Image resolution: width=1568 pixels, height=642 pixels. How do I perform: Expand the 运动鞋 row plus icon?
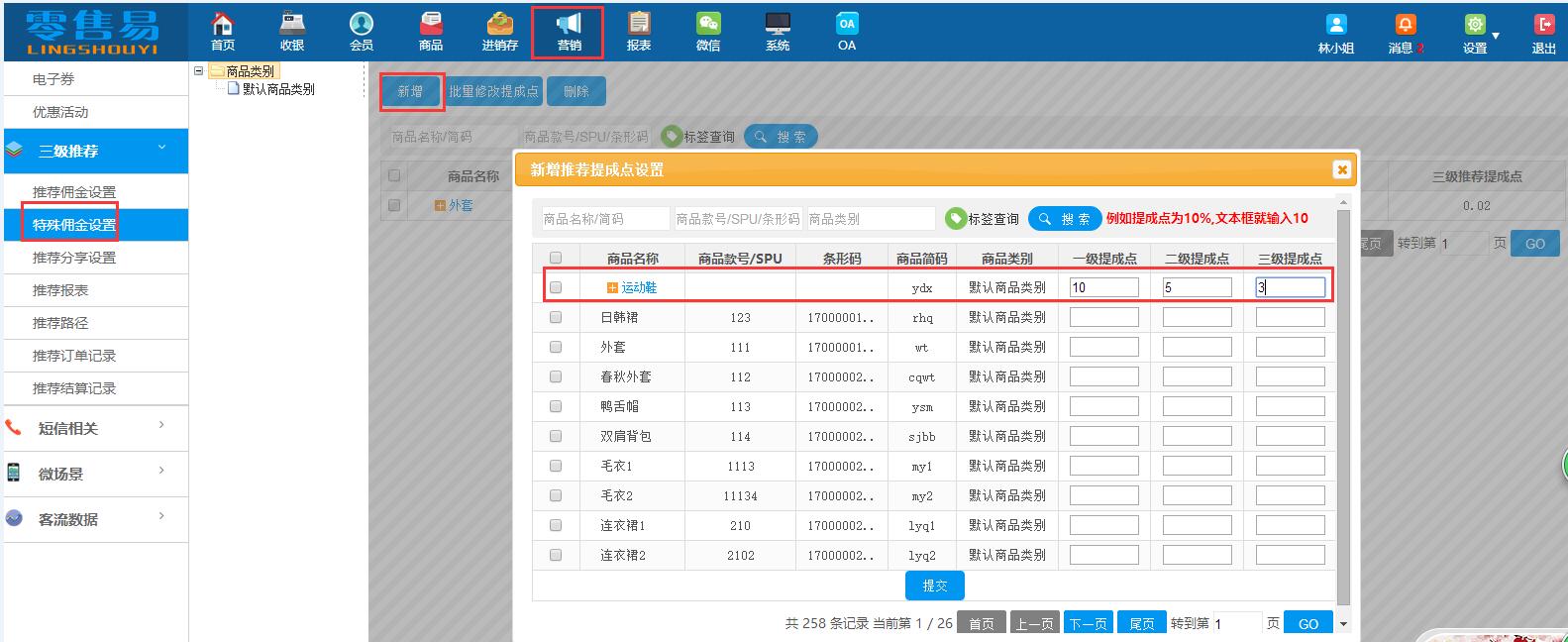pos(612,287)
